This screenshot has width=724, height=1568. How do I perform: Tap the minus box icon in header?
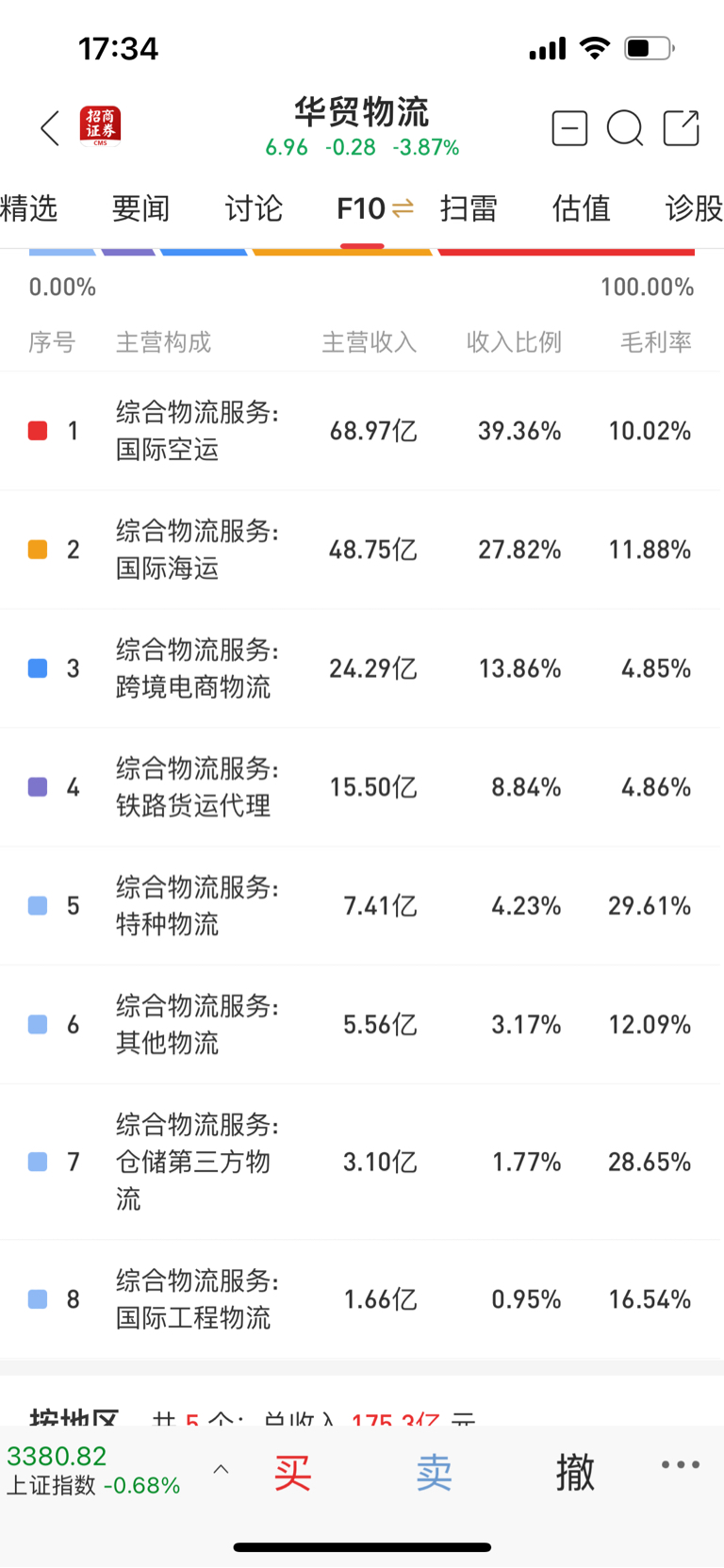[x=569, y=128]
